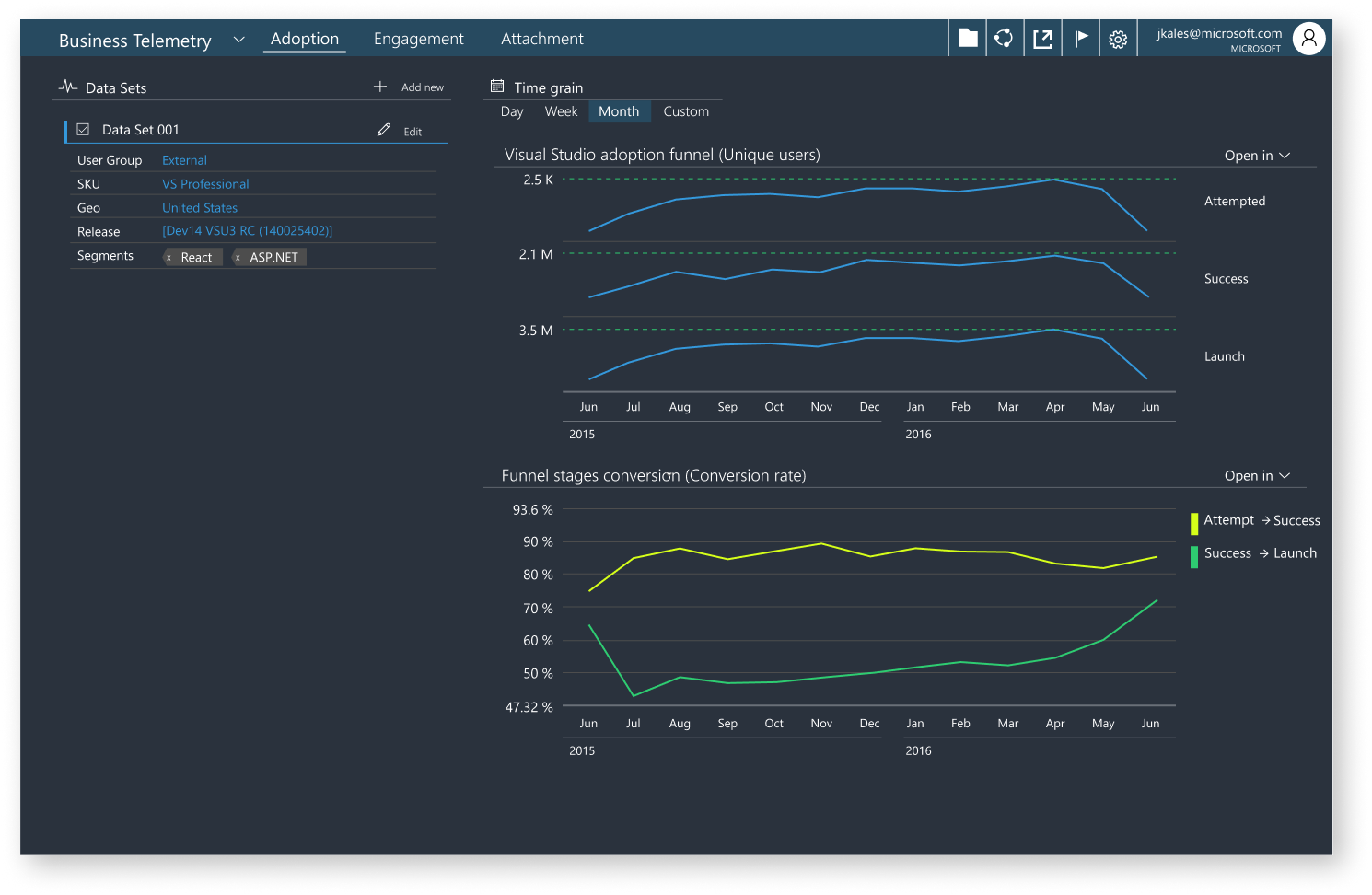The image size is (1372, 895).
Task: Click the Dev14 VSU3 RC release link
Action: (247, 231)
